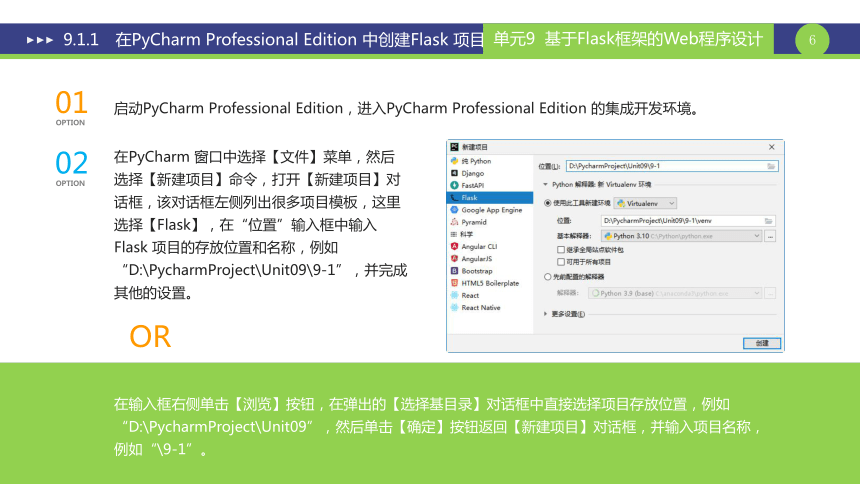Open the 基本解释器 Python 3.10 dropdown
The image size is (860, 484).
(x=682, y=236)
